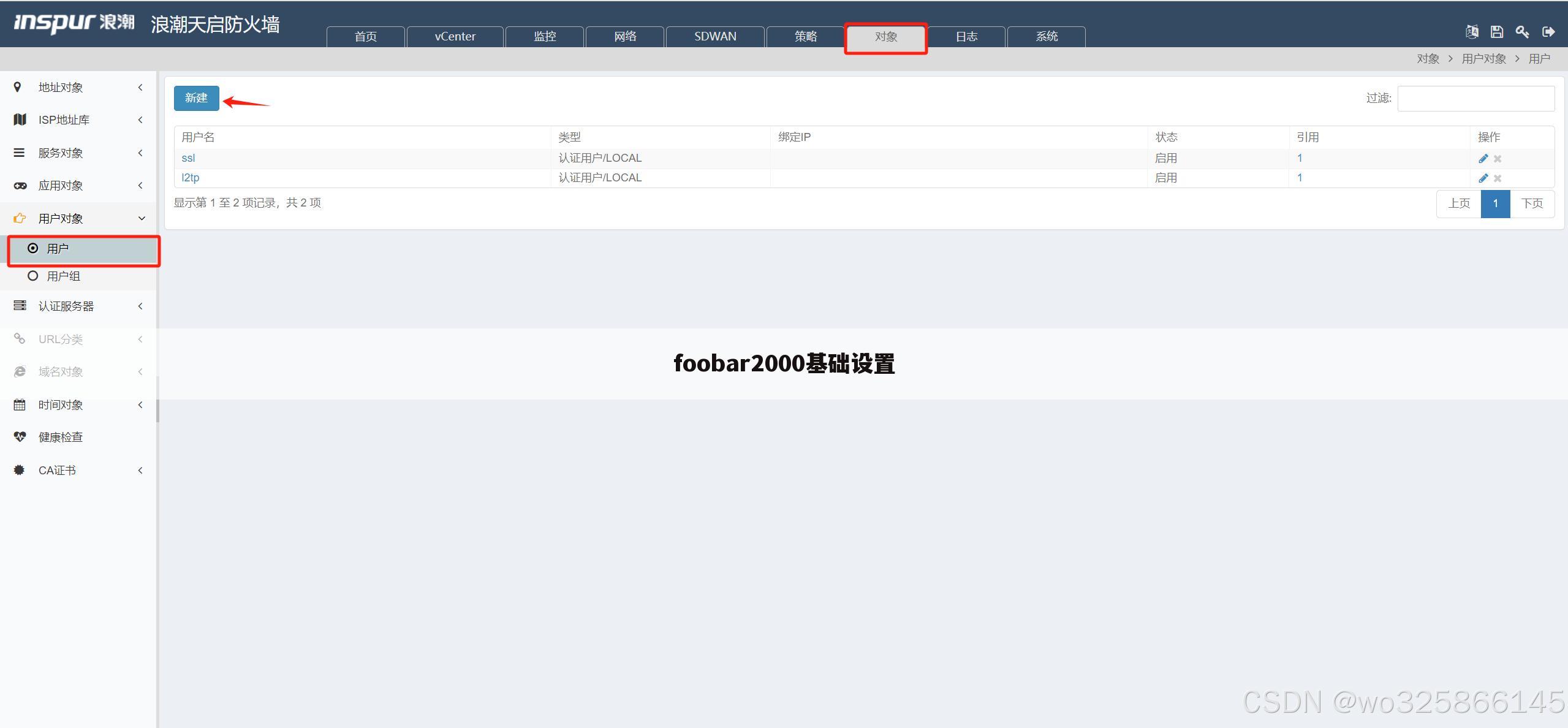This screenshot has height=728, width=1568.
Task: Expand the 服务对象 chevron
Action: 140,153
